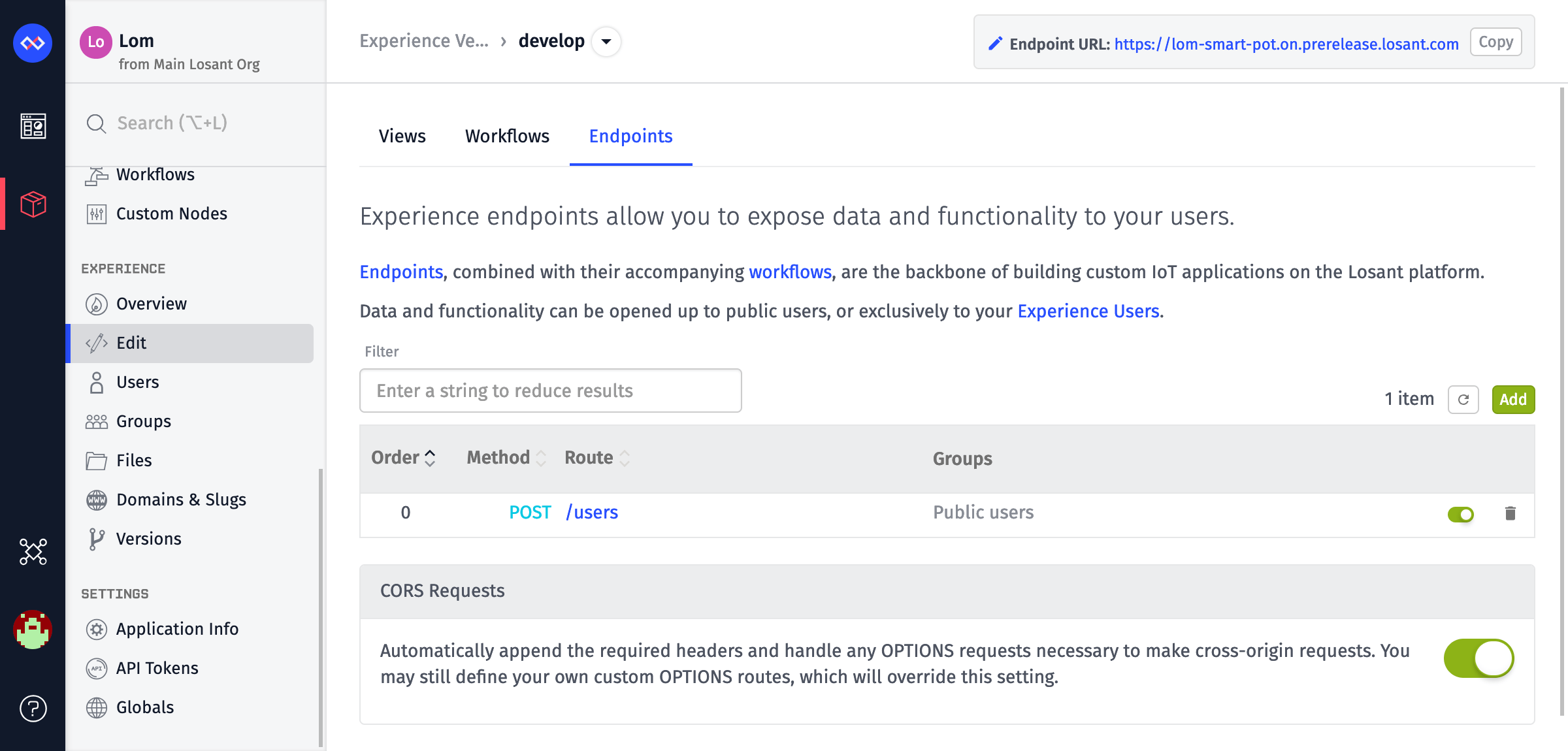Click the main page scrollbar
The height and width of the screenshot is (751, 1568).
click(1562, 401)
